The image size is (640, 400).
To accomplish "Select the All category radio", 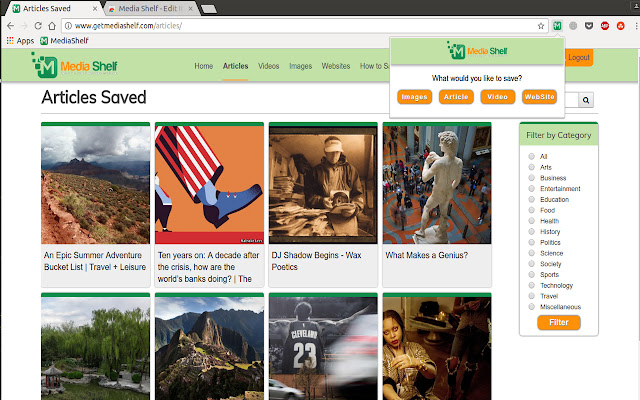I will coord(531,156).
